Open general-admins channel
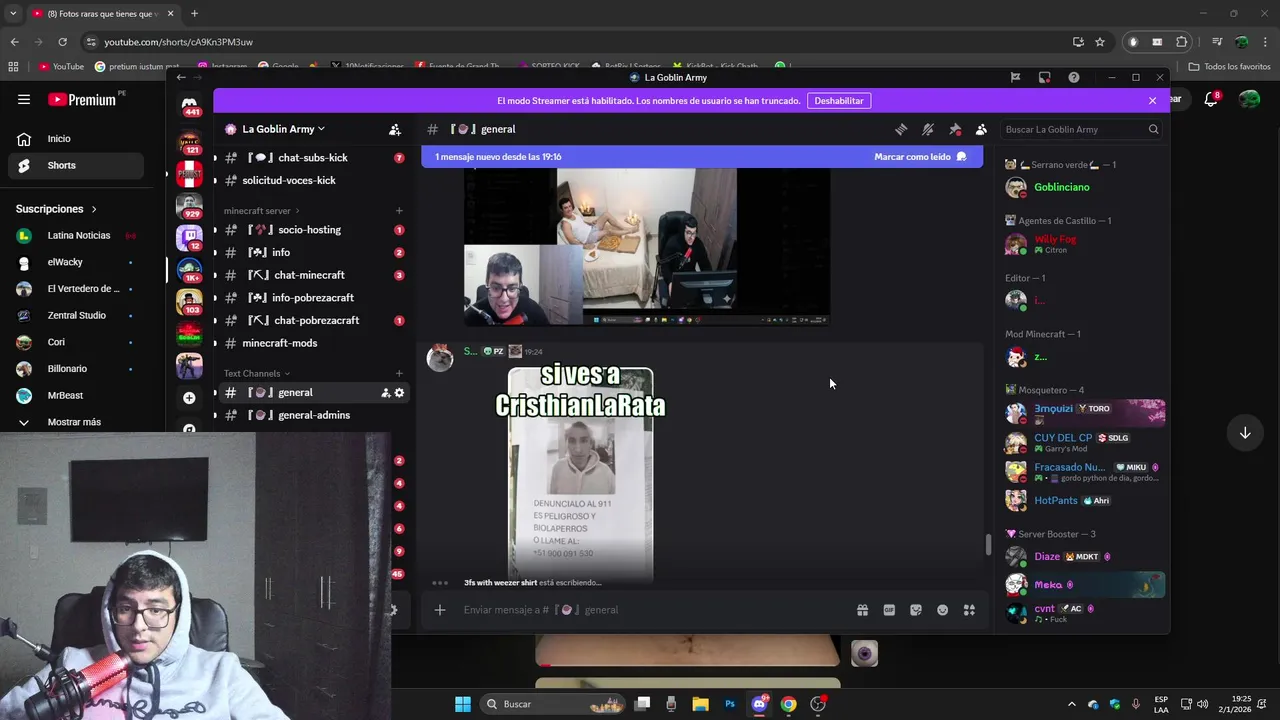This screenshot has height=720, width=1280. 312,415
